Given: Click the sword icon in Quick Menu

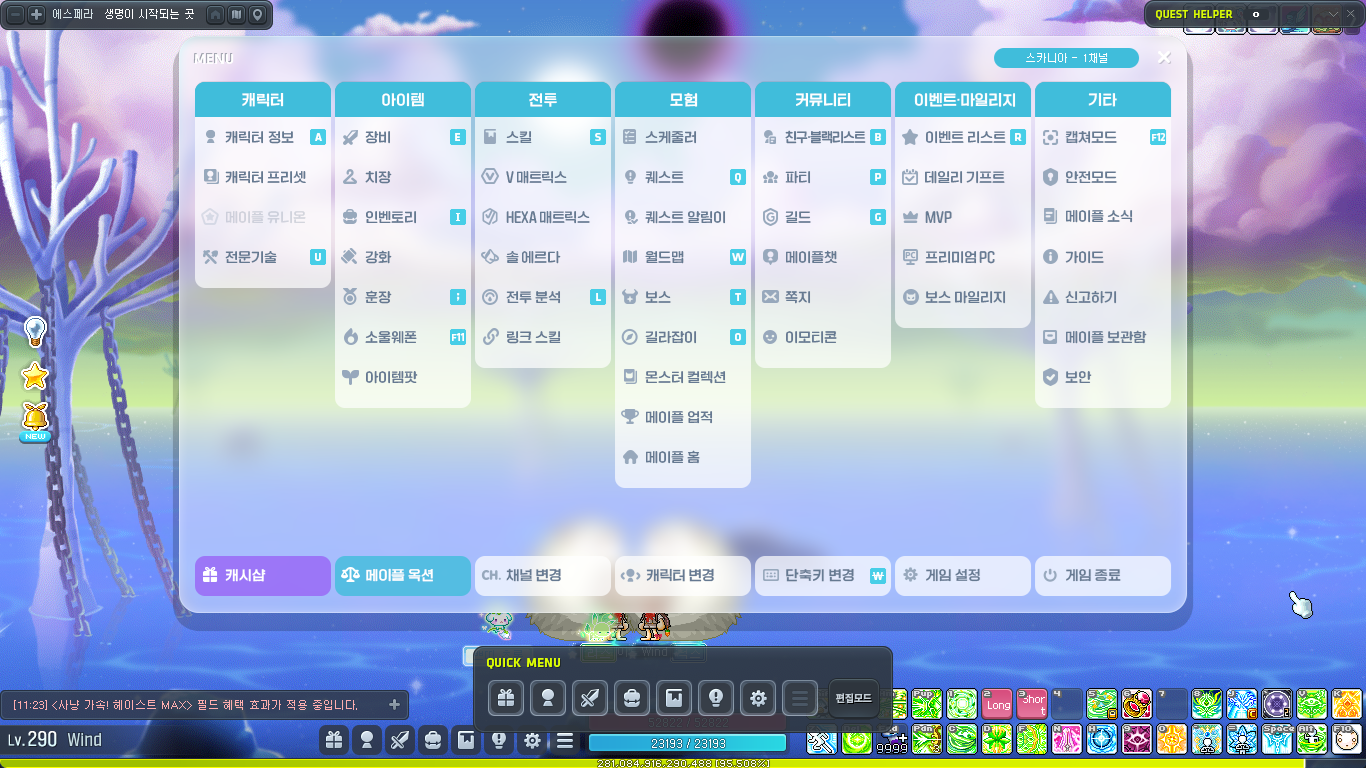Looking at the screenshot, I should click(589, 698).
